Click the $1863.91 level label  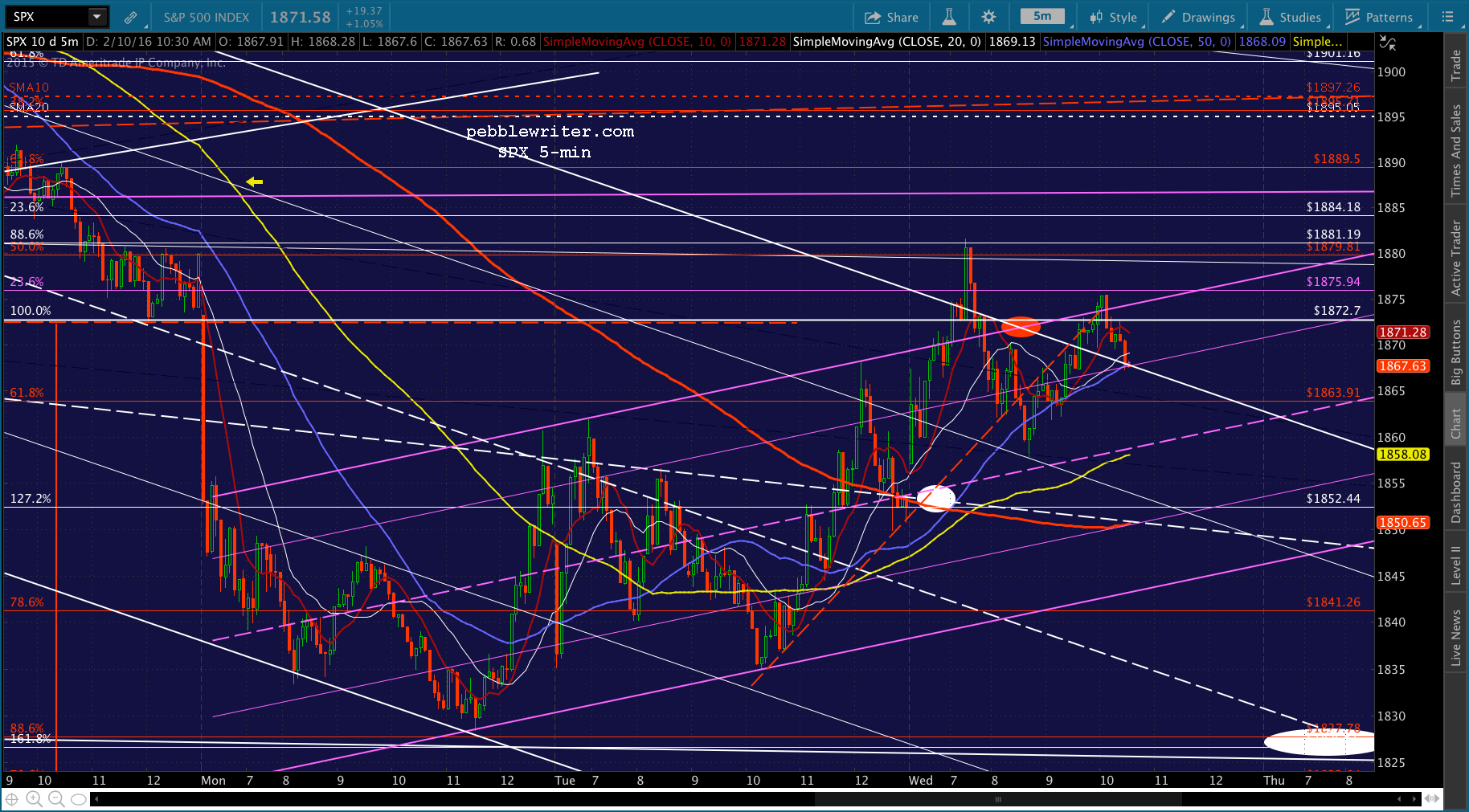[x=1334, y=393]
